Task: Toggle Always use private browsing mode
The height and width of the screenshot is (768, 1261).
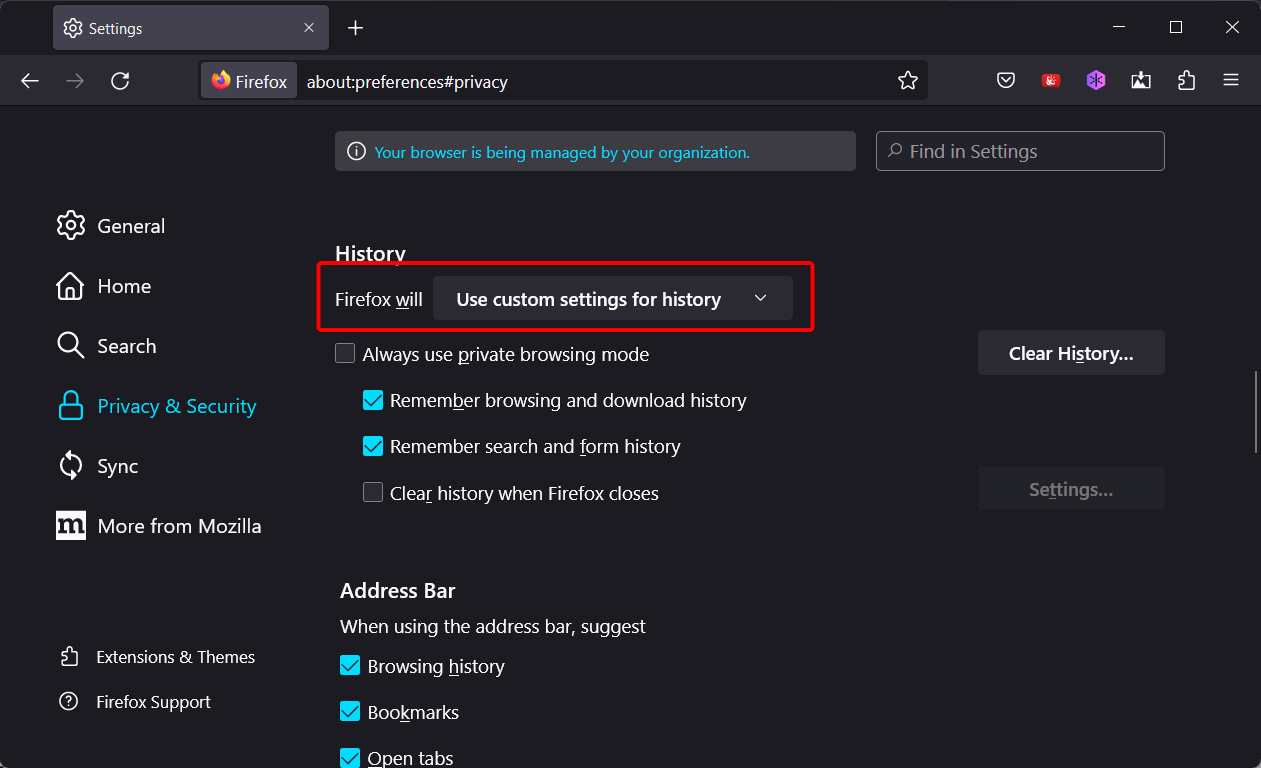Action: (x=345, y=353)
